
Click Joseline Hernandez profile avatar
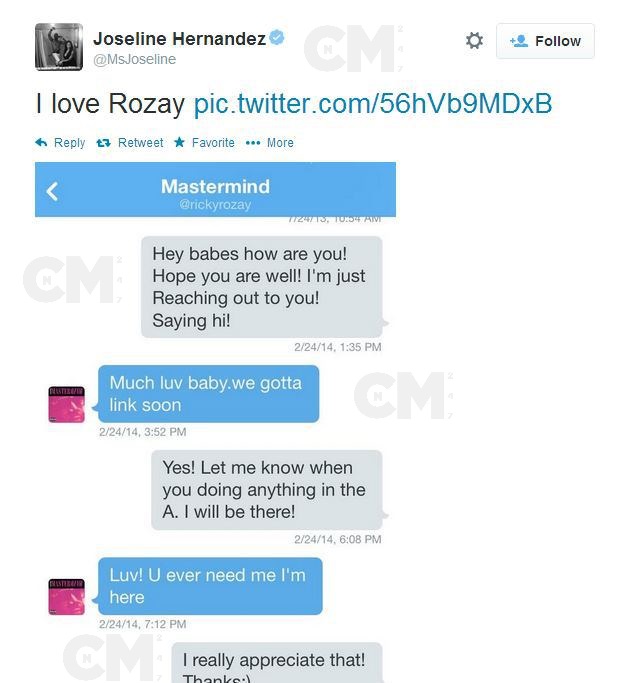[x=59, y=47]
